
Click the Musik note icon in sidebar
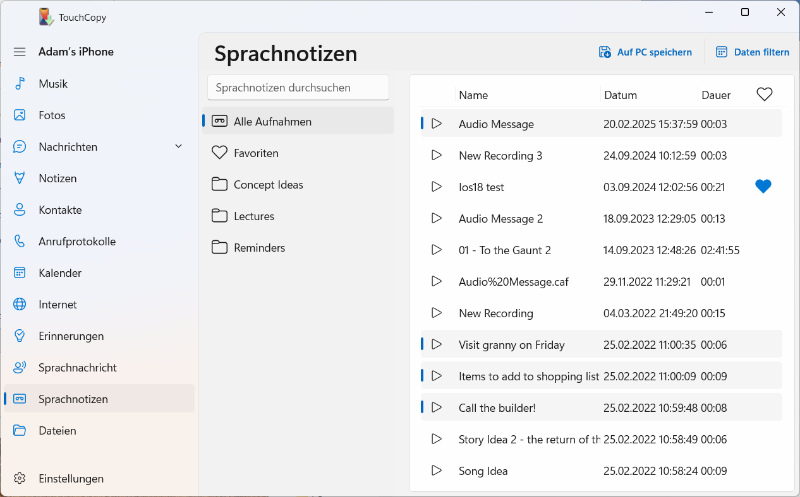(19, 84)
